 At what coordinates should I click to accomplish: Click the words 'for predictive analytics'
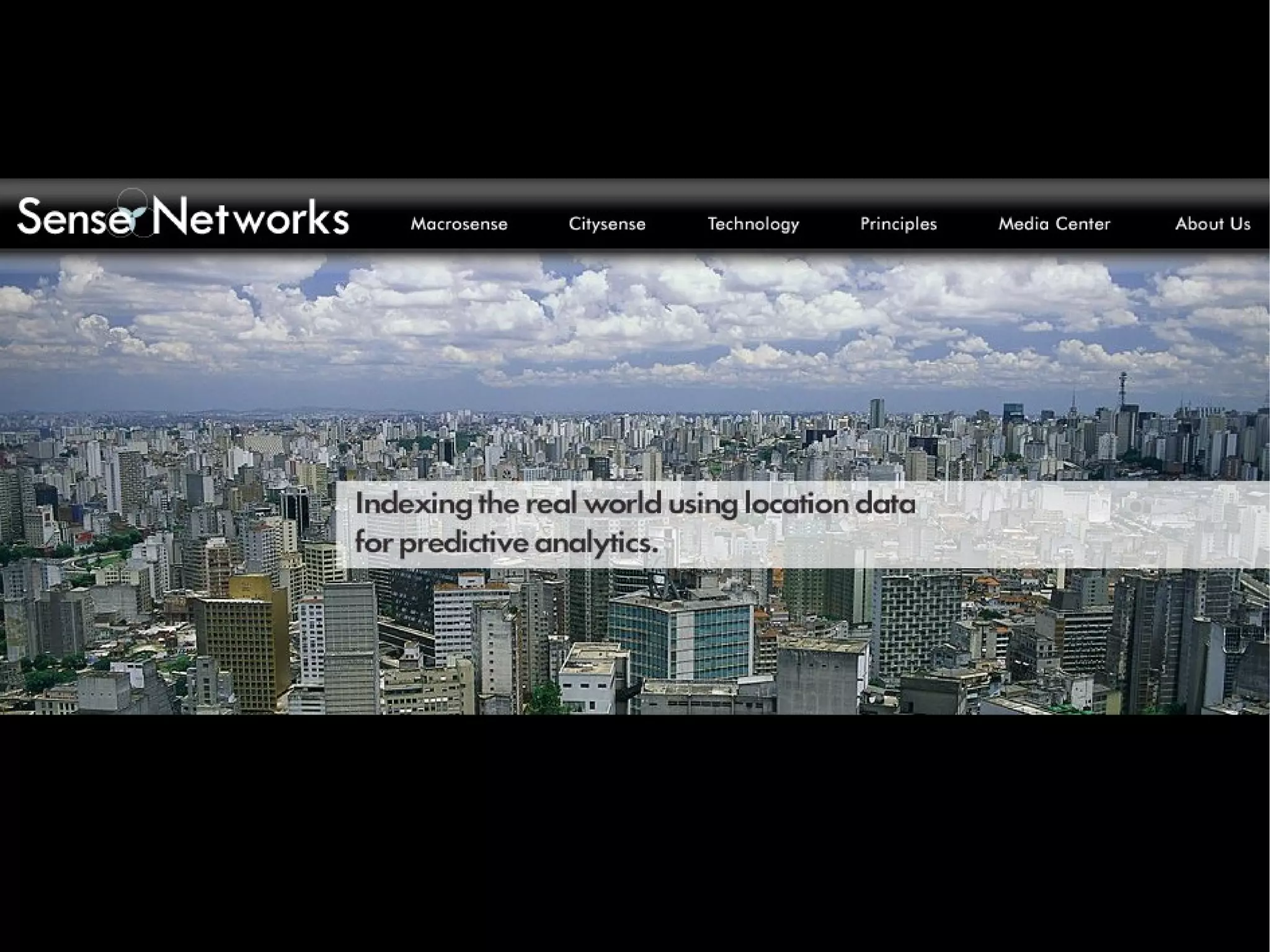(x=505, y=545)
